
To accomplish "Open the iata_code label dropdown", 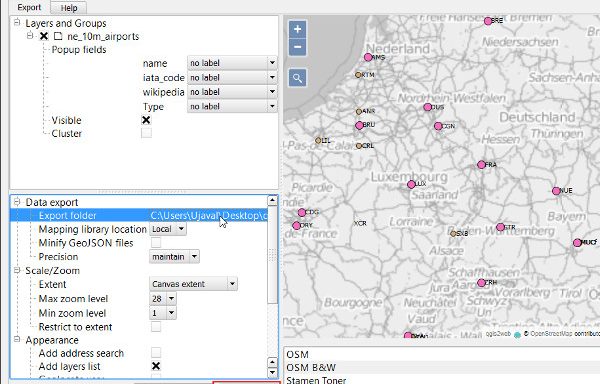I will coord(232,77).
